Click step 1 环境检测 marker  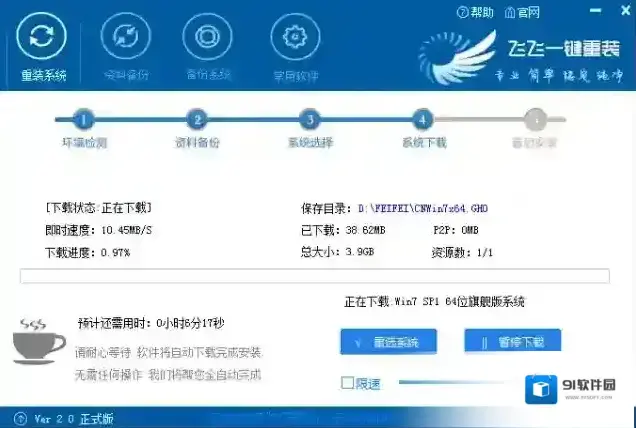click(84, 120)
